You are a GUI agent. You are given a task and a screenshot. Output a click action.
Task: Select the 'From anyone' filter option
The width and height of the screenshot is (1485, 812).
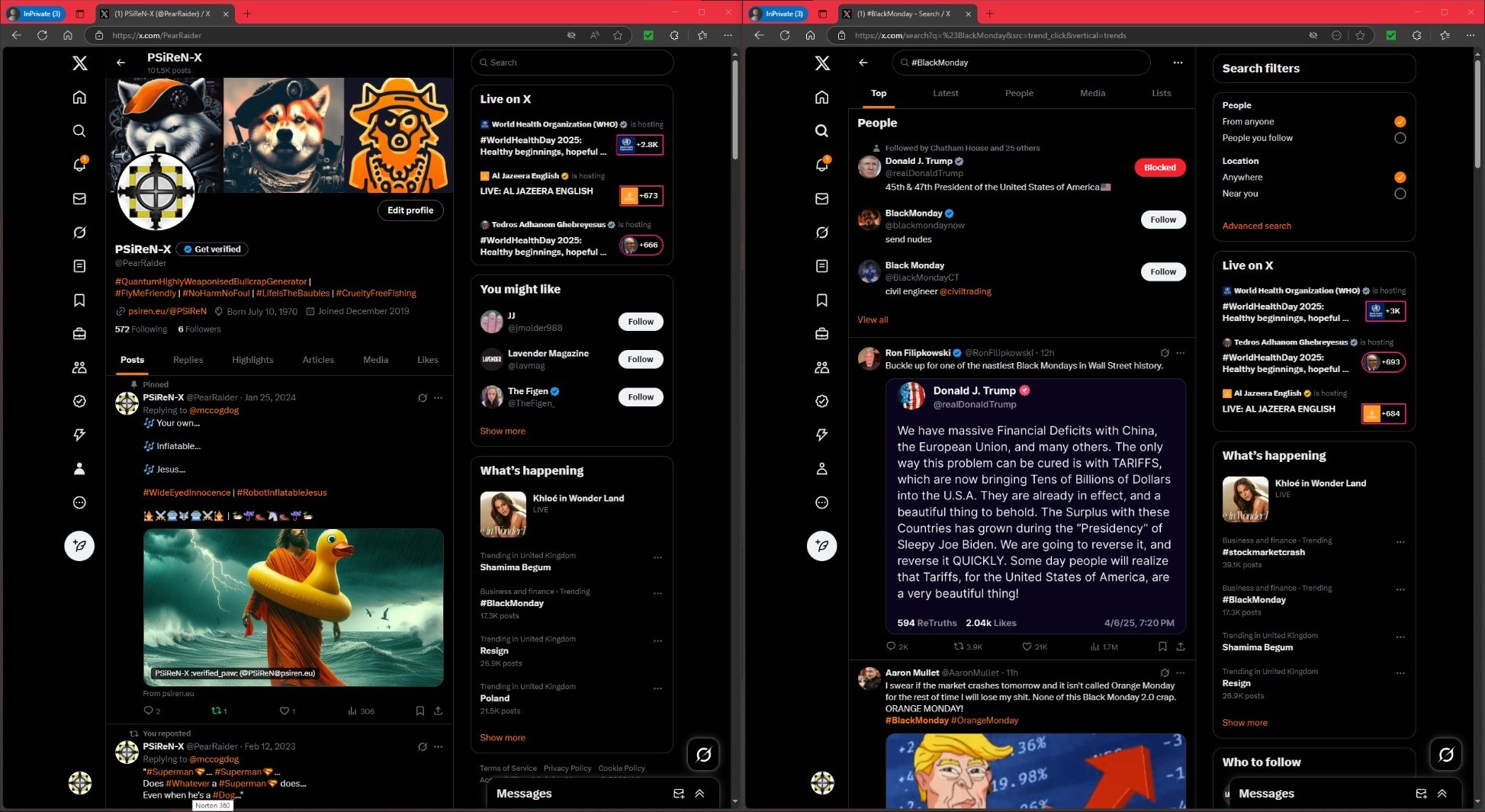coord(1400,122)
